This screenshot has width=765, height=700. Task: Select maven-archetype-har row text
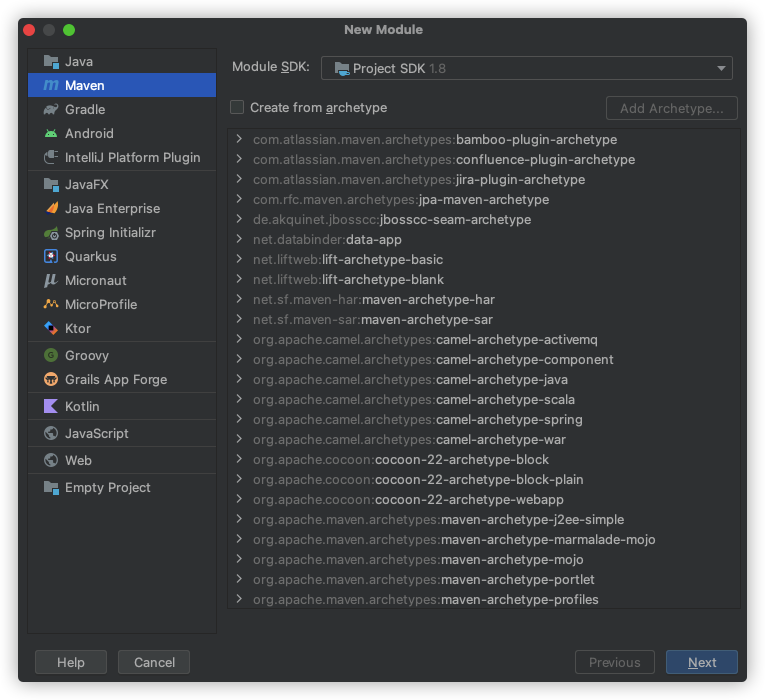[374, 300]
